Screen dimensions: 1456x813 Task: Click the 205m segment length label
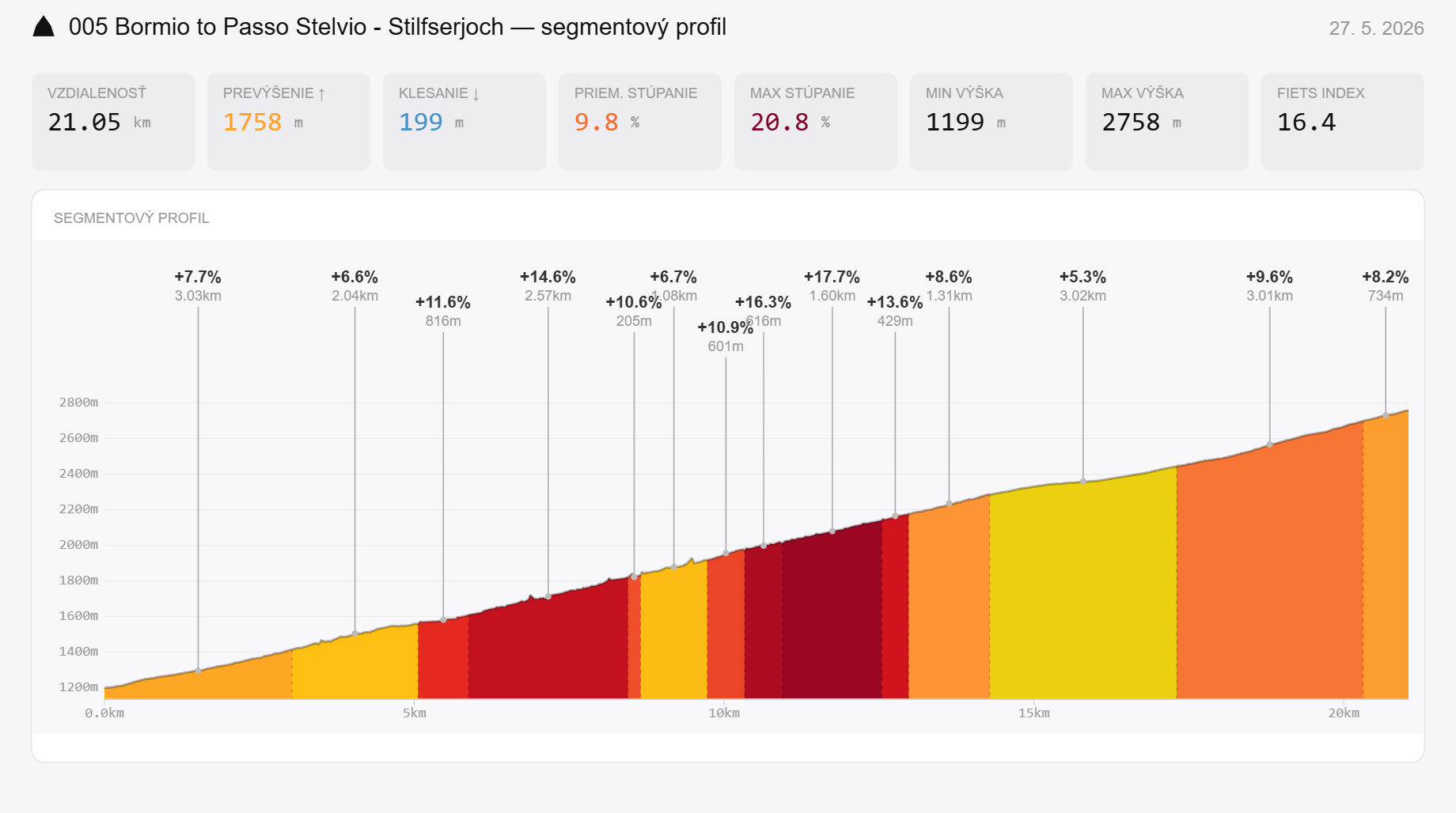click(x=634, y=321)
